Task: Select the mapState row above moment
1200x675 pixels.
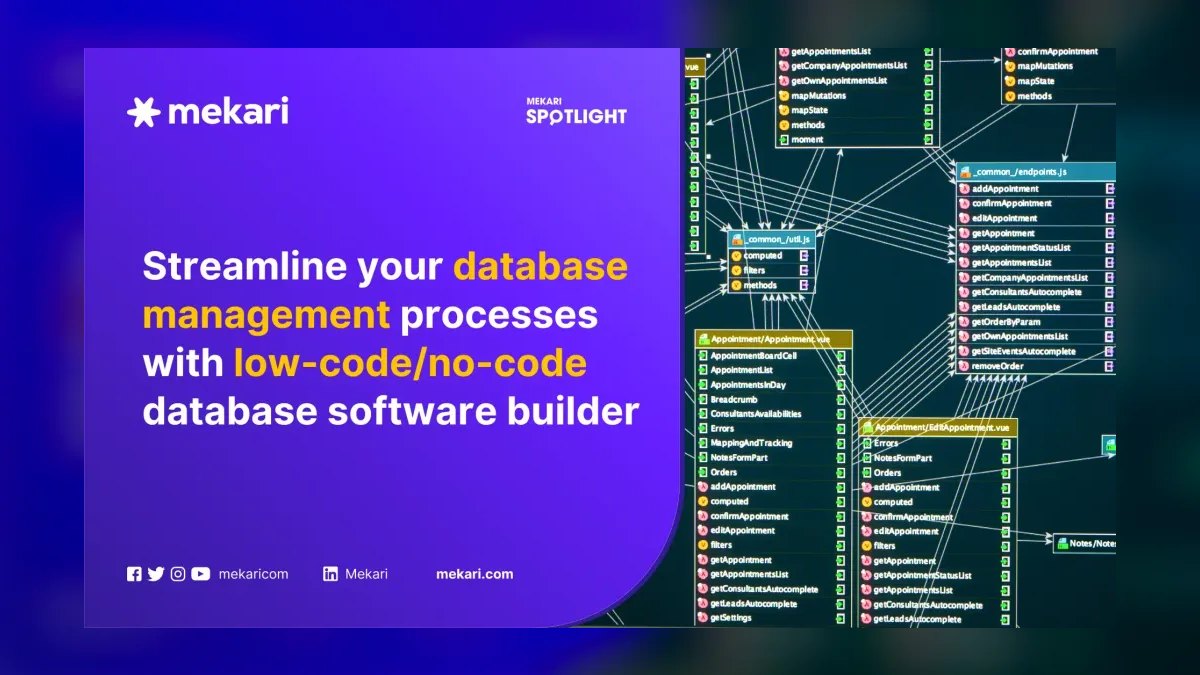Action: pos(858,110)
